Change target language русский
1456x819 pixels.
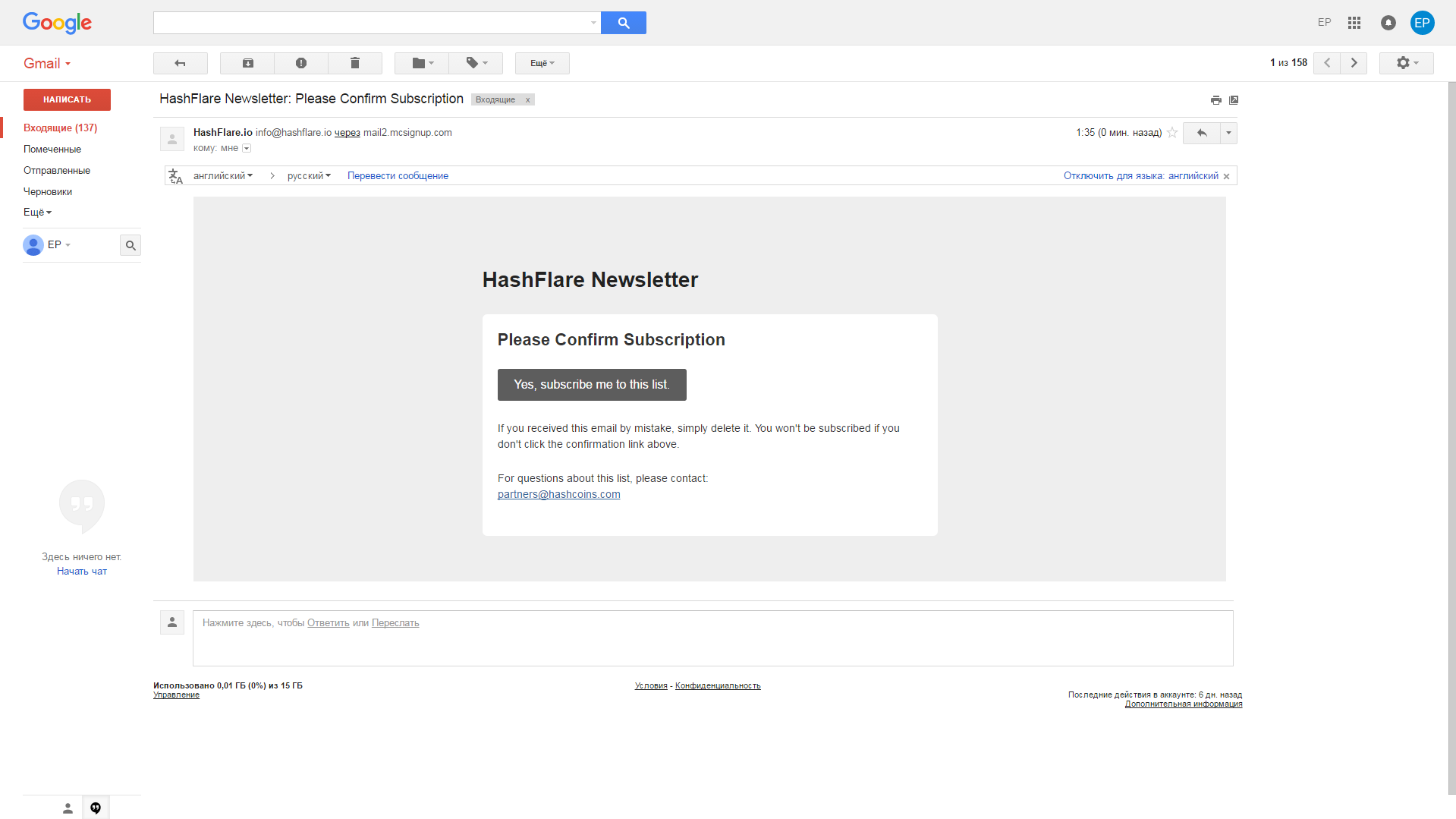click(x=309, y=175)
